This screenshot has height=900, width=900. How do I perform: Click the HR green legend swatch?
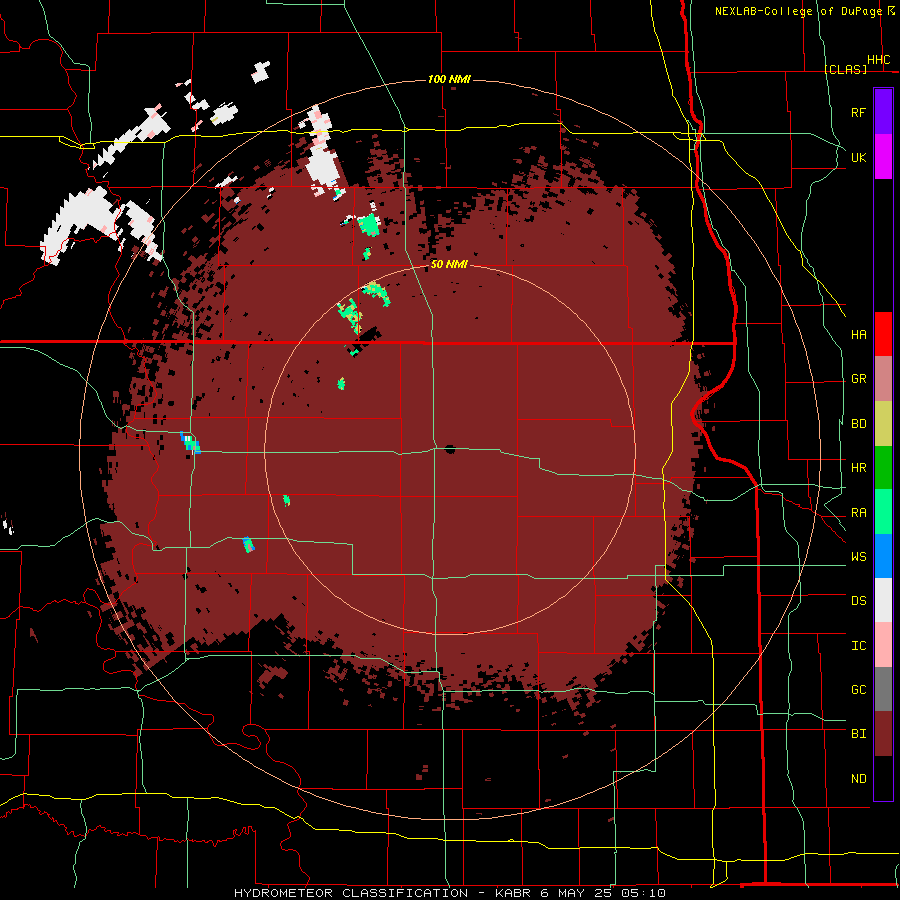point(883,468)
